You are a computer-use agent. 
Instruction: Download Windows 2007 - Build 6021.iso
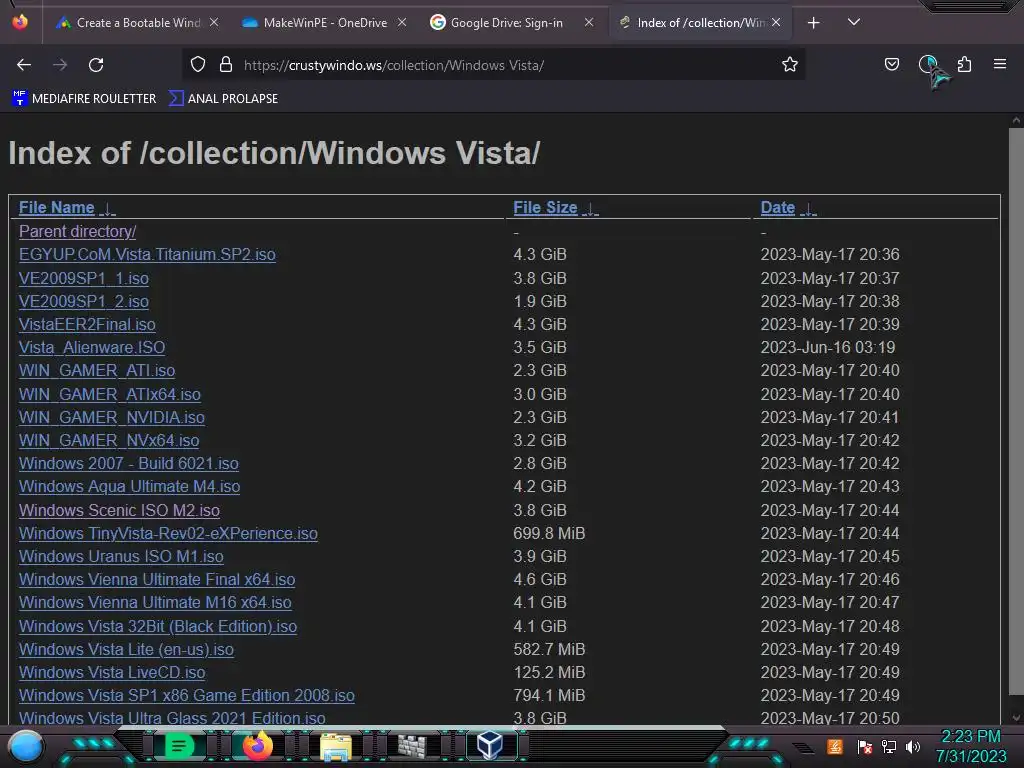129,464
